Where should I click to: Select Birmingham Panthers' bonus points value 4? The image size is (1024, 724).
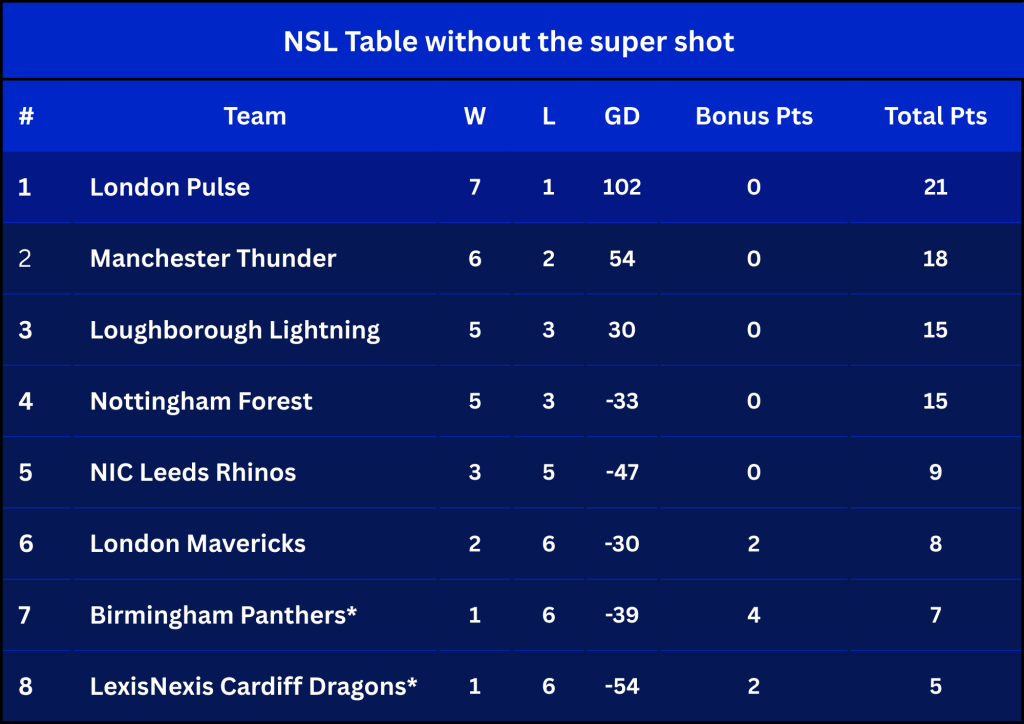point(754,615)
